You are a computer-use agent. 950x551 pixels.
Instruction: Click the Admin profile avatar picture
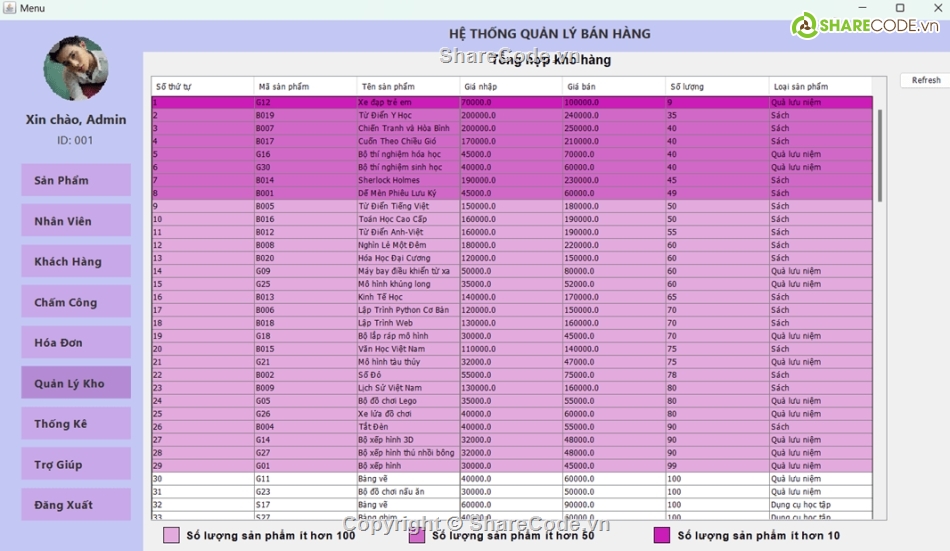[76, 68]
